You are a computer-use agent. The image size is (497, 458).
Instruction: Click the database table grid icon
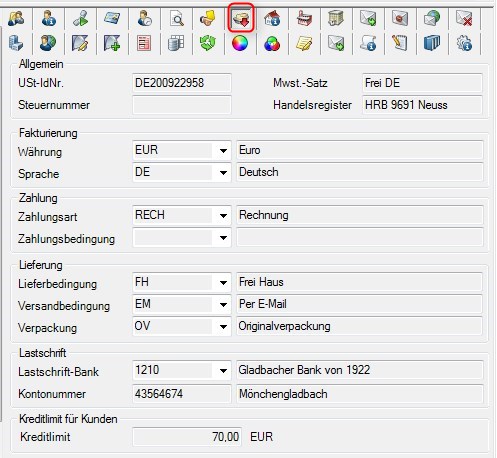coord(176,44)
